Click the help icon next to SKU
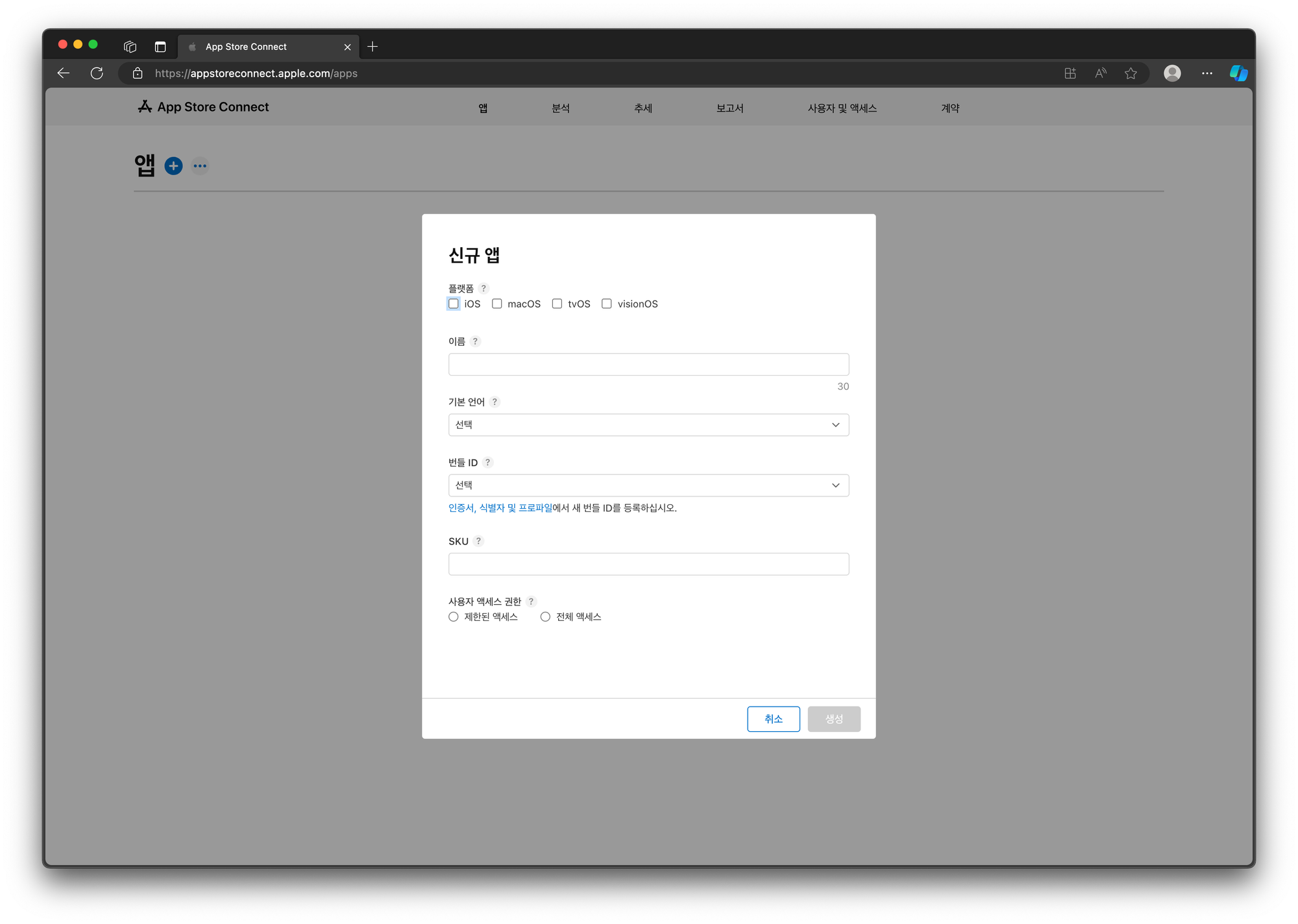Screen dimensions: 1298x924 (478, 541)
